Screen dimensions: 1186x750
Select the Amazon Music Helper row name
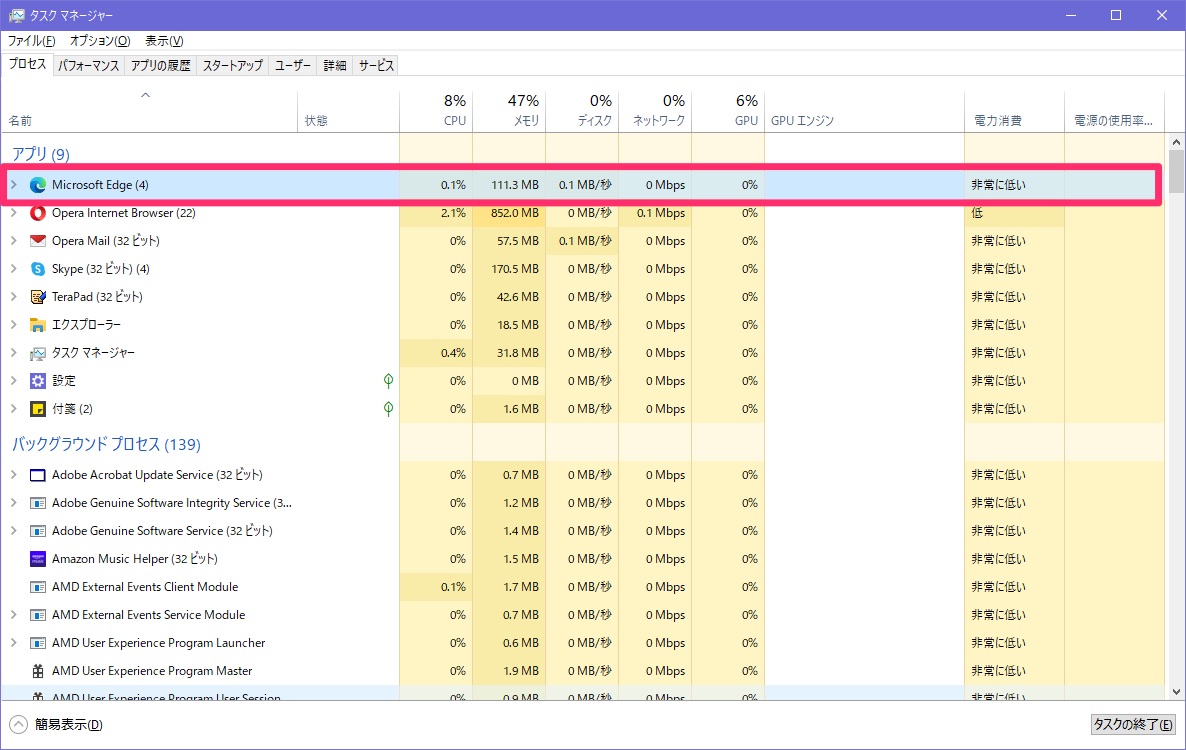(x=135, y=559)
